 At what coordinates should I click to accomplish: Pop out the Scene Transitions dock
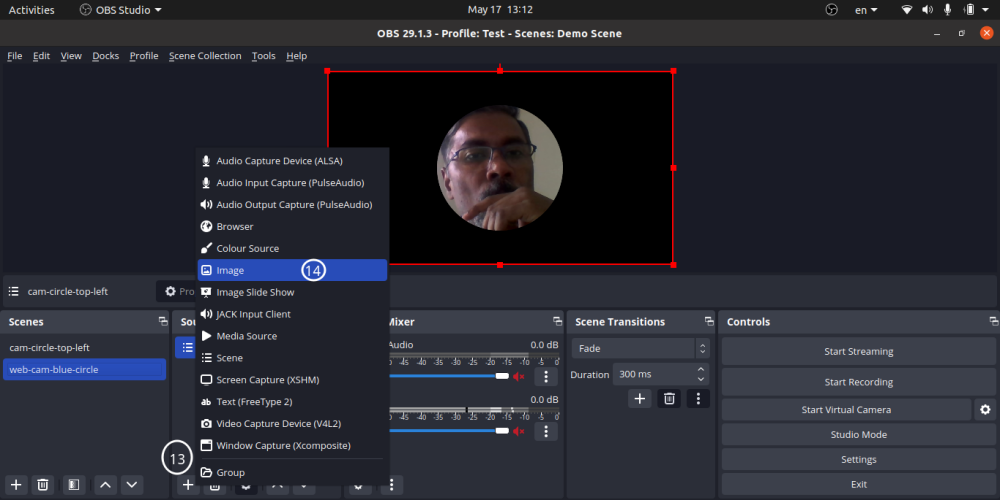pyautogui.click(x=709, y=321)
